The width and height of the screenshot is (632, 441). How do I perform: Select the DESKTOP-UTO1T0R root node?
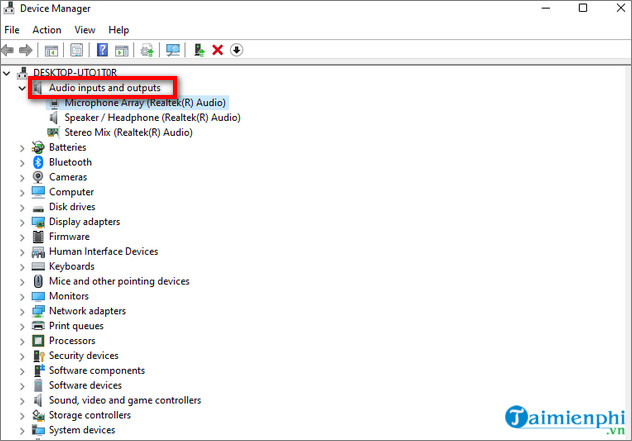point(74,73)
